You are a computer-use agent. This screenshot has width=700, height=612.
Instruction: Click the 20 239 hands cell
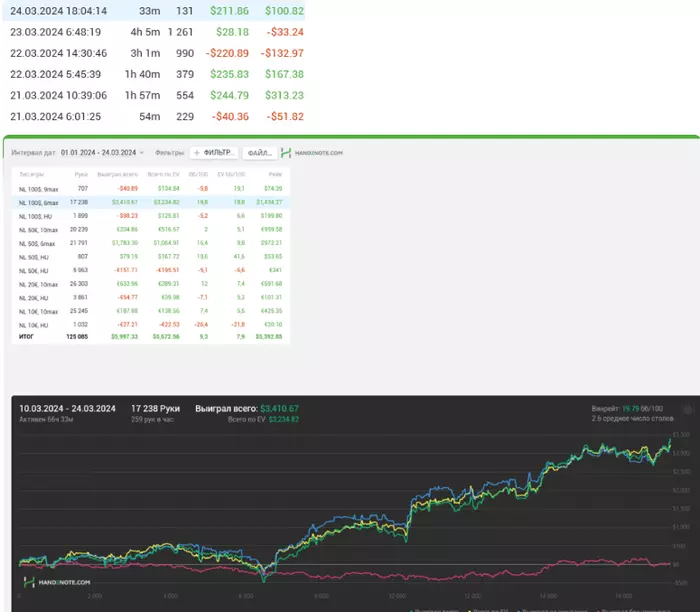click(x=79, y=229)
